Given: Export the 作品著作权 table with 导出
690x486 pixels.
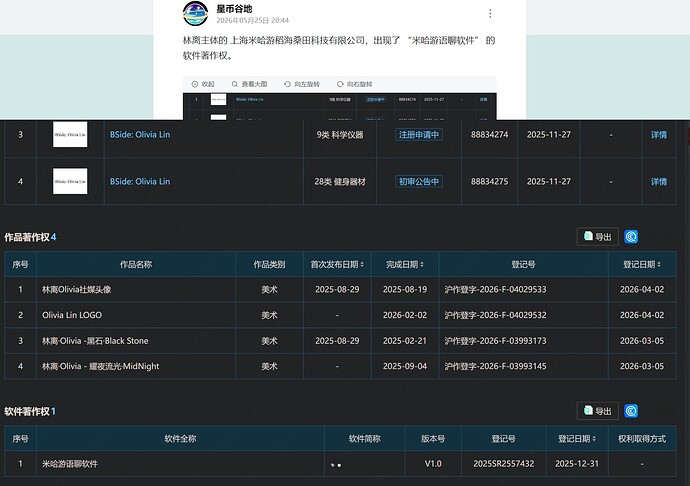Looking at the screenshot, I should [x=598, y=237].
